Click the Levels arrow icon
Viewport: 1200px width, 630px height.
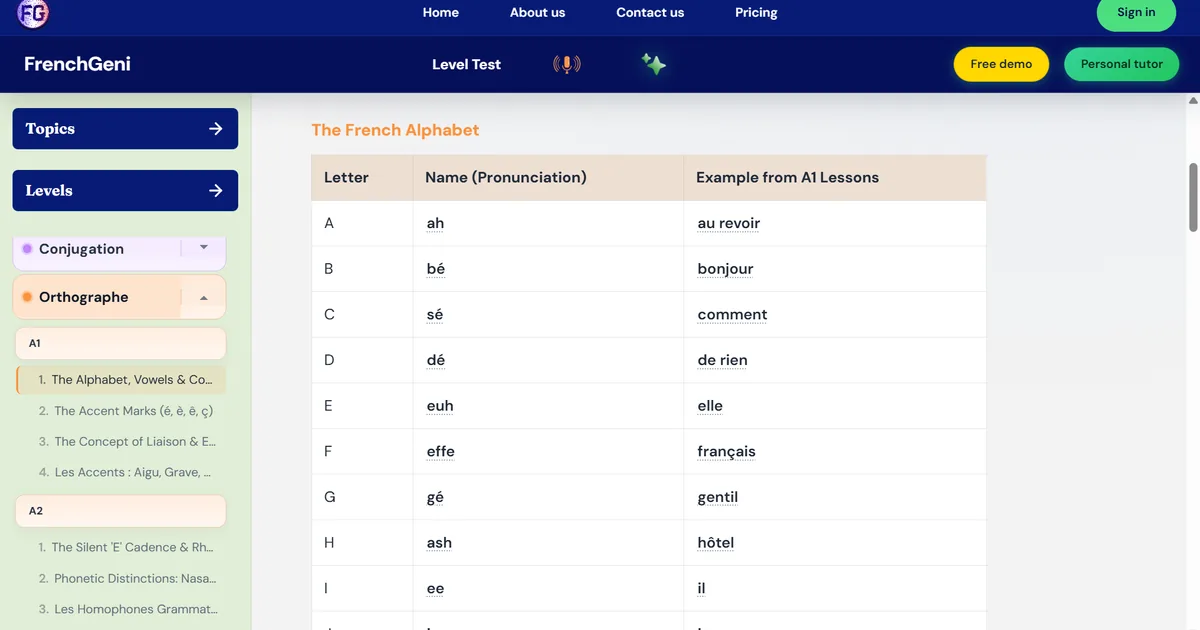click(216, 191)
